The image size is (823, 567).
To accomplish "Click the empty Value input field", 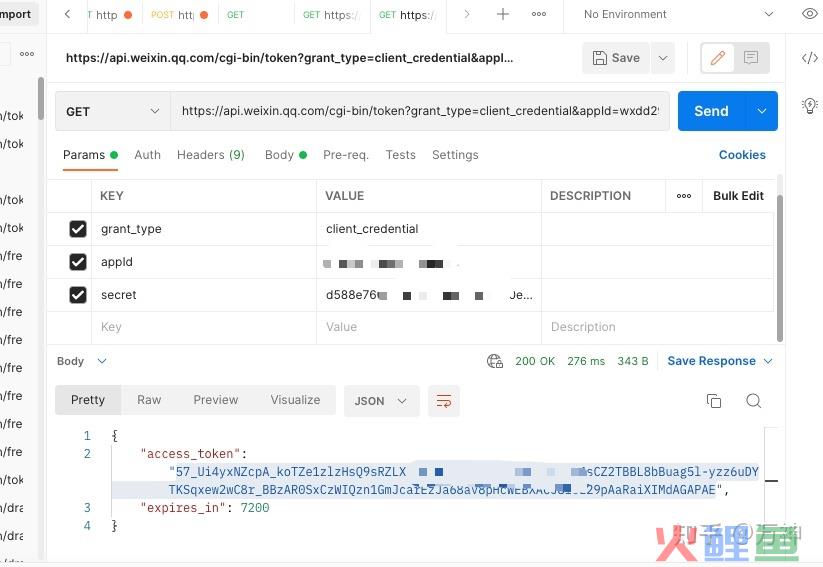I will pos(428,327).
